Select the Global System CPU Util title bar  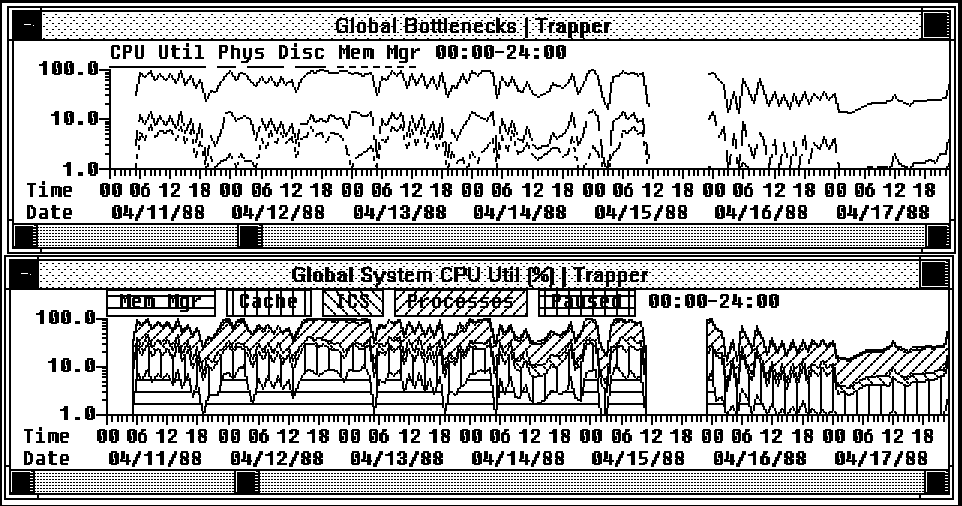coord(470,274)
